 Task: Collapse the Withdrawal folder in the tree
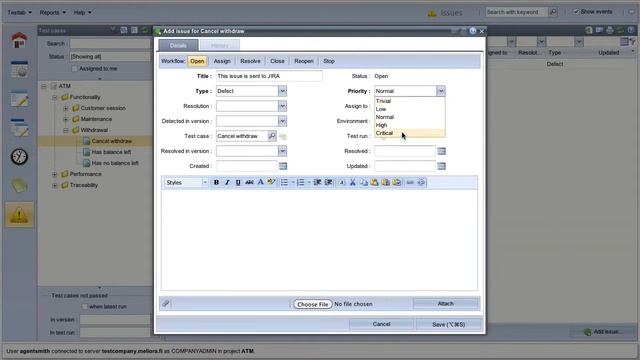tap(66, 130)
